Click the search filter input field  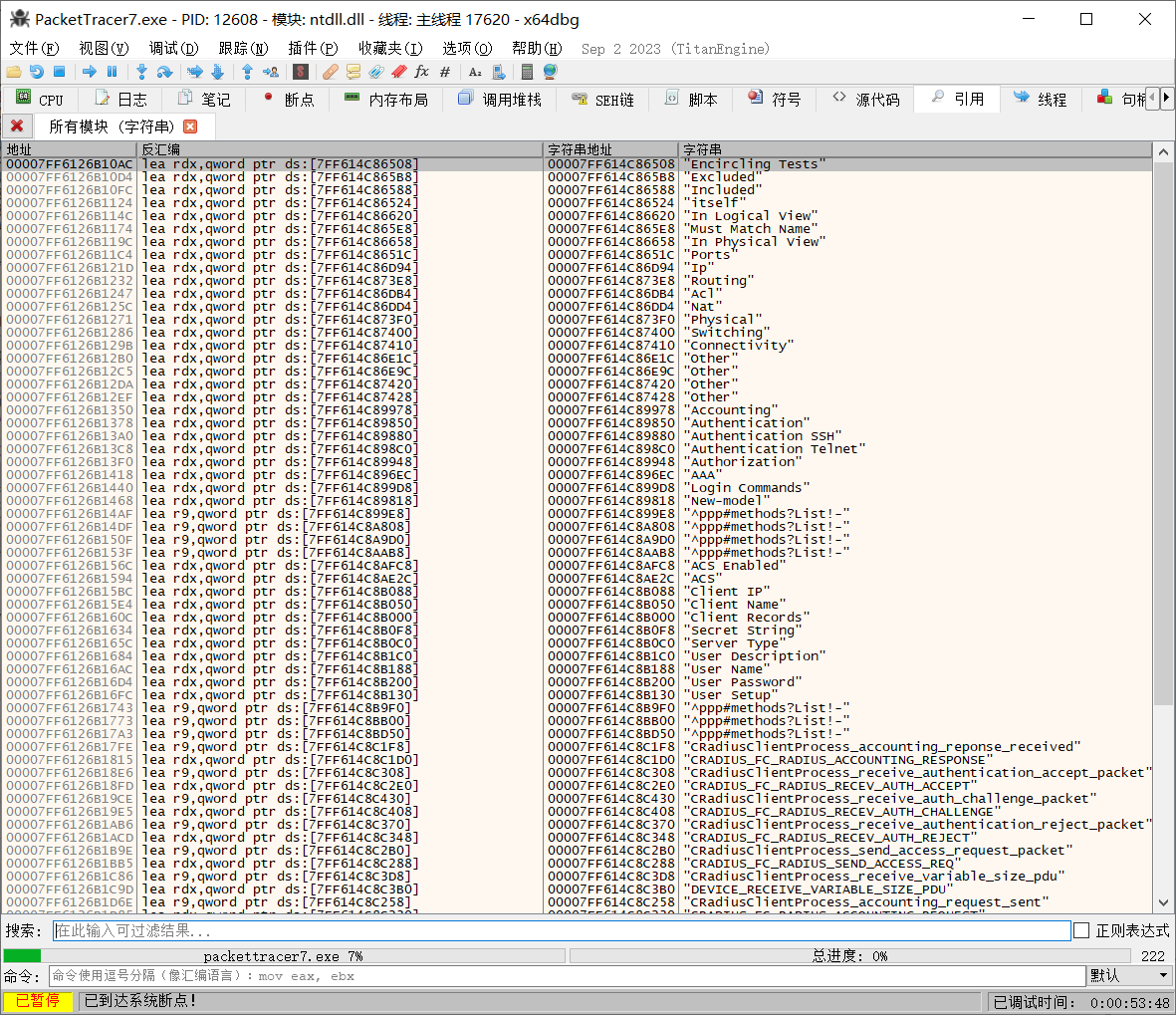(562, 930)
